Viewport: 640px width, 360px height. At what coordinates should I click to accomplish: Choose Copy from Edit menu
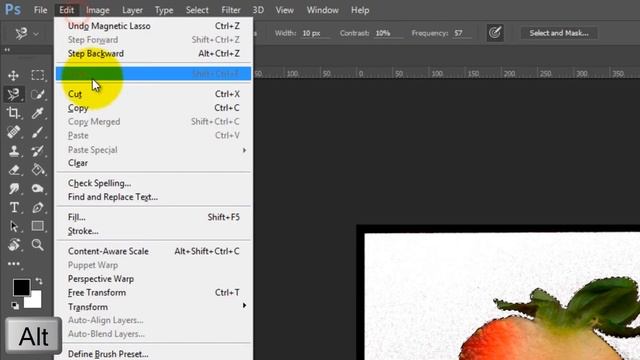pos(153,108)
